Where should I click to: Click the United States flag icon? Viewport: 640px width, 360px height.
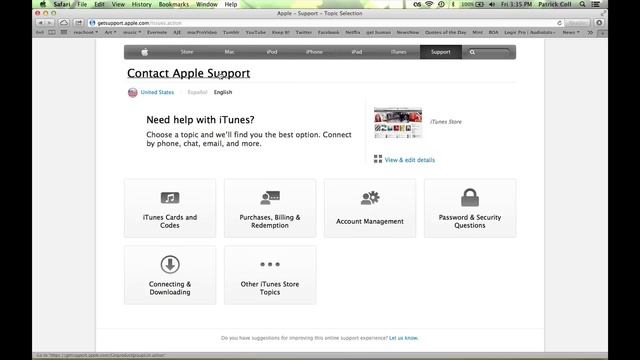tap(133, 92)
